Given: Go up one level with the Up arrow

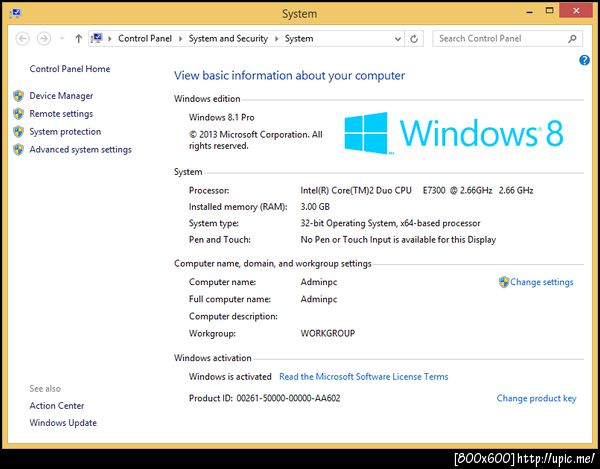Looking at the screenshot, I should (78, 39).
